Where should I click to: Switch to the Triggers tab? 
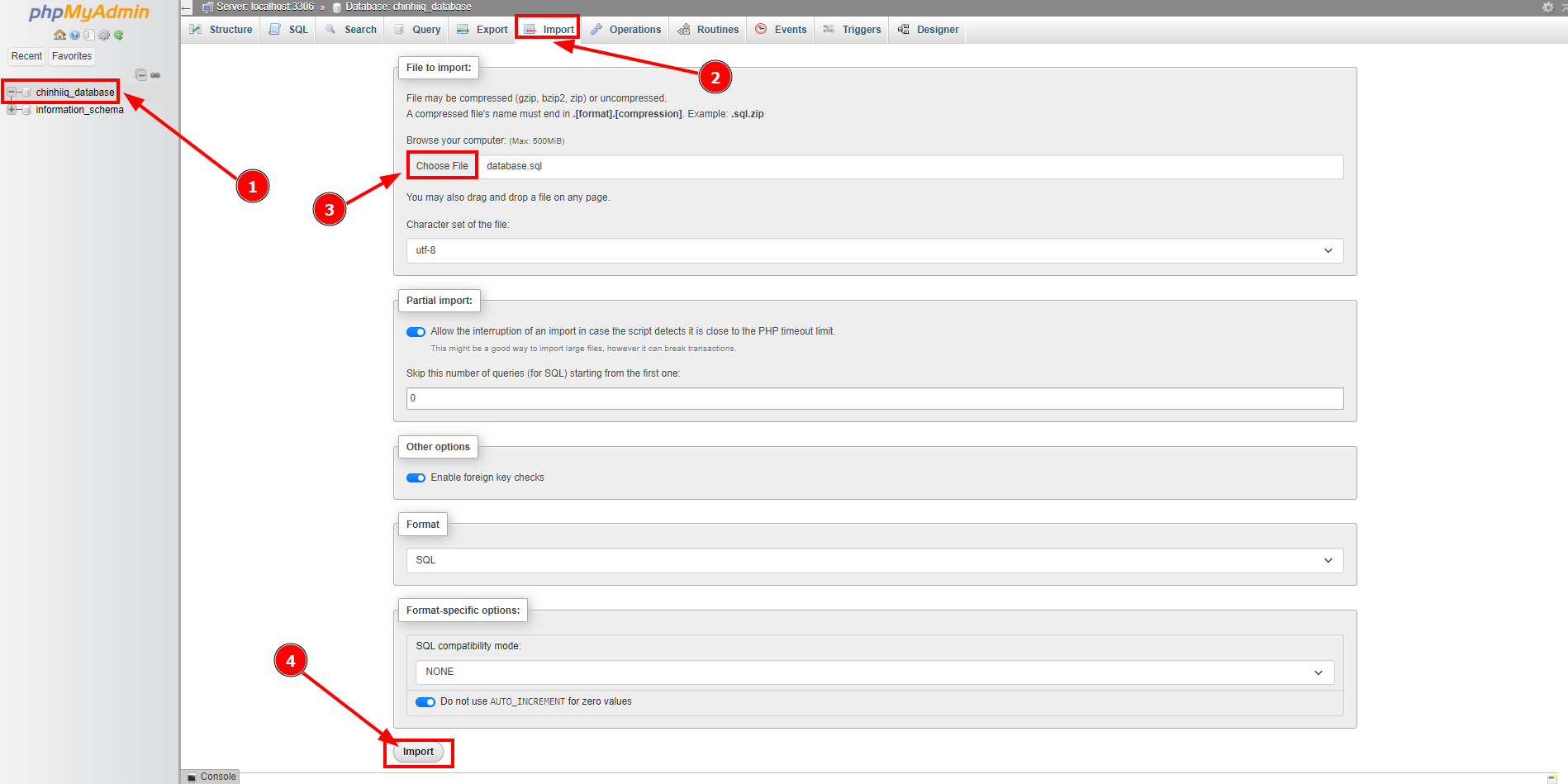852,30
